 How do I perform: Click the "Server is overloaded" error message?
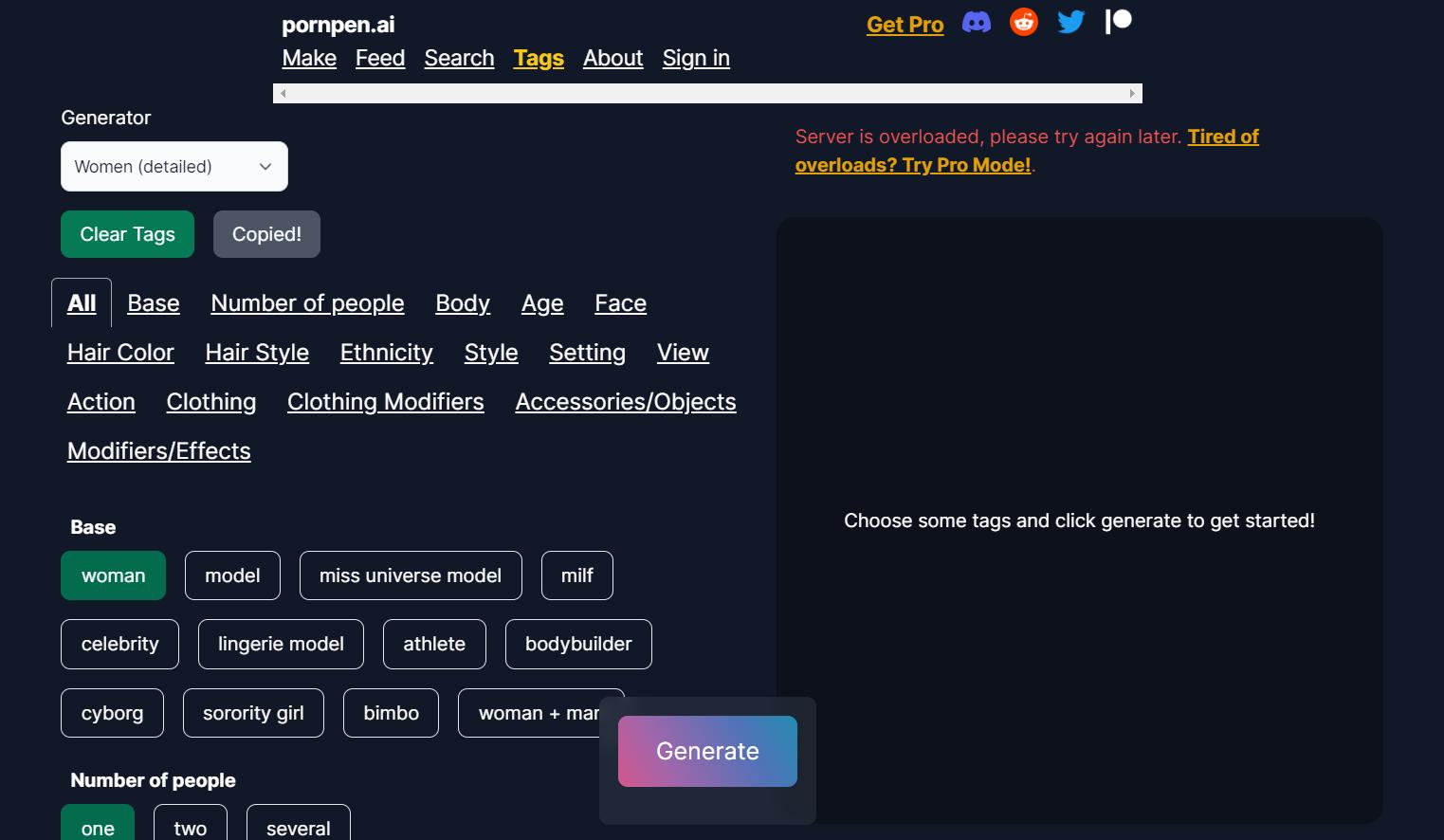pos(989,137)
